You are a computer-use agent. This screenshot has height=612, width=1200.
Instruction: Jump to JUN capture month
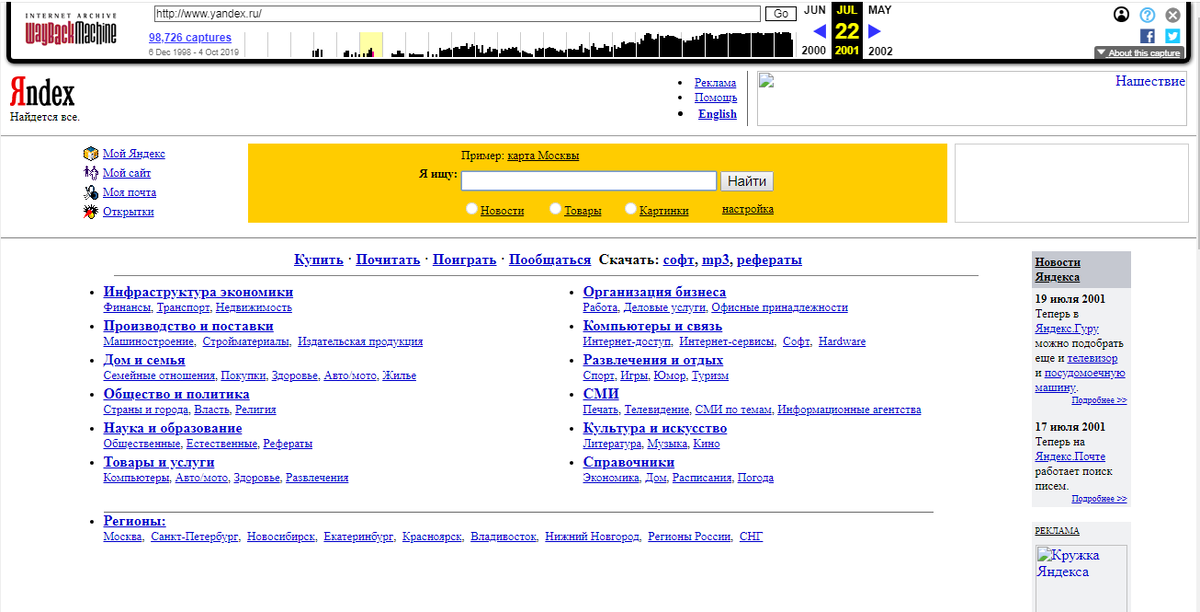tap(815, 10)
